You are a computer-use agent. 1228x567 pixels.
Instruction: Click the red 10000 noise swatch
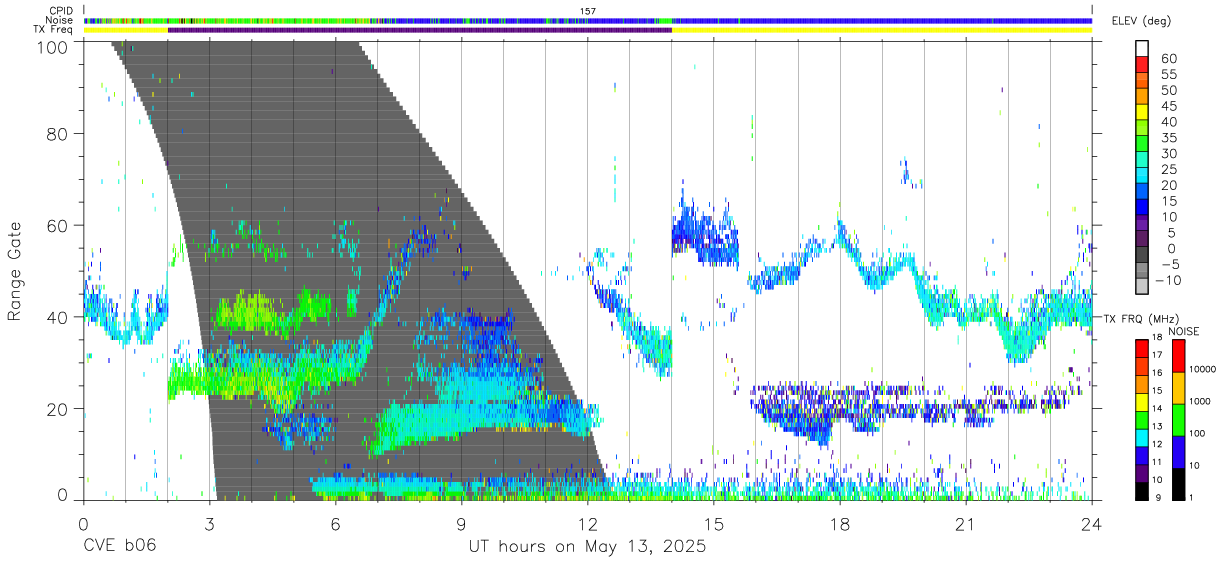(x=1179, y=356)
